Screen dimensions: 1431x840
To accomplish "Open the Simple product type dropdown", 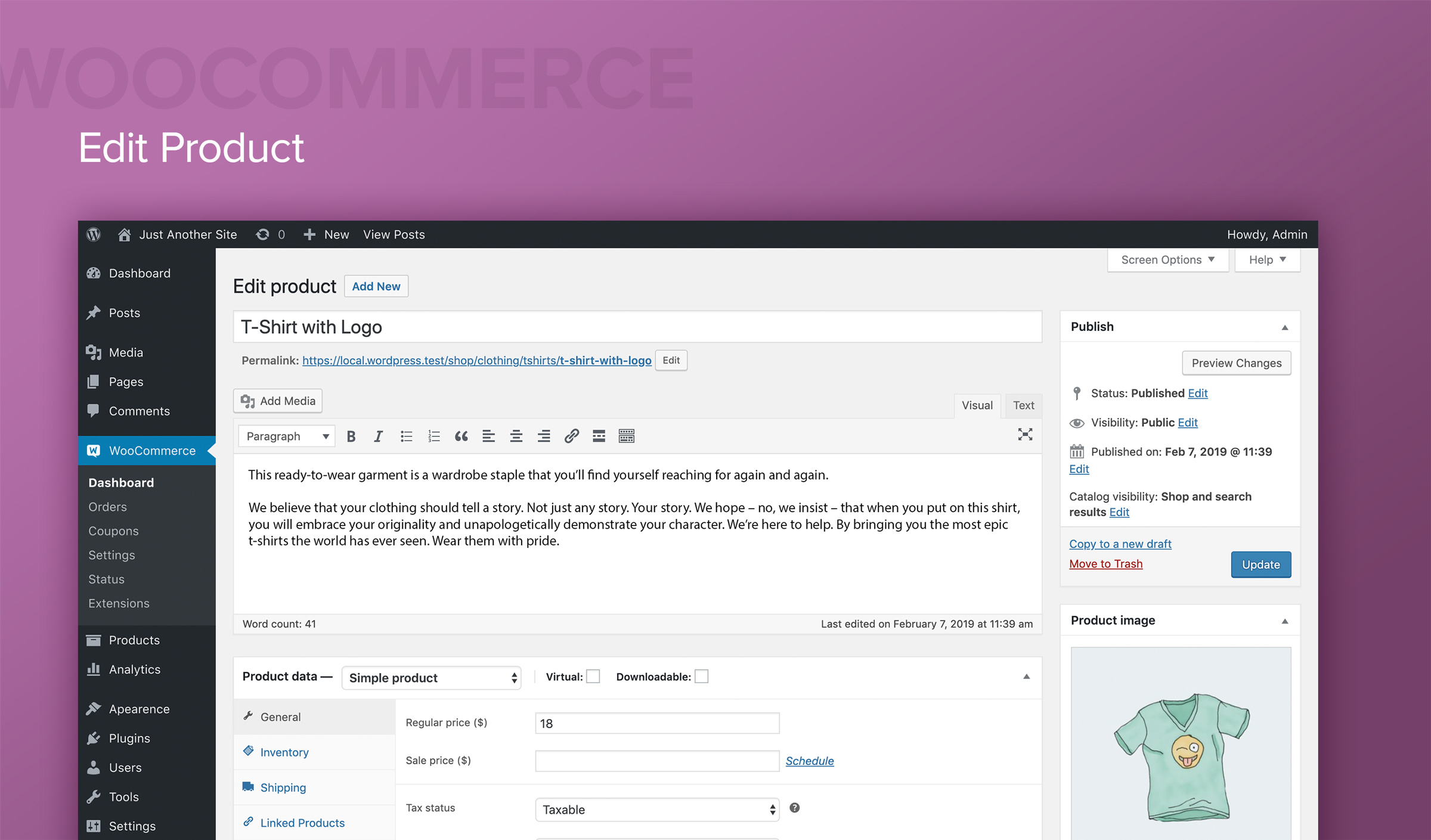I will tap(431, 678).
